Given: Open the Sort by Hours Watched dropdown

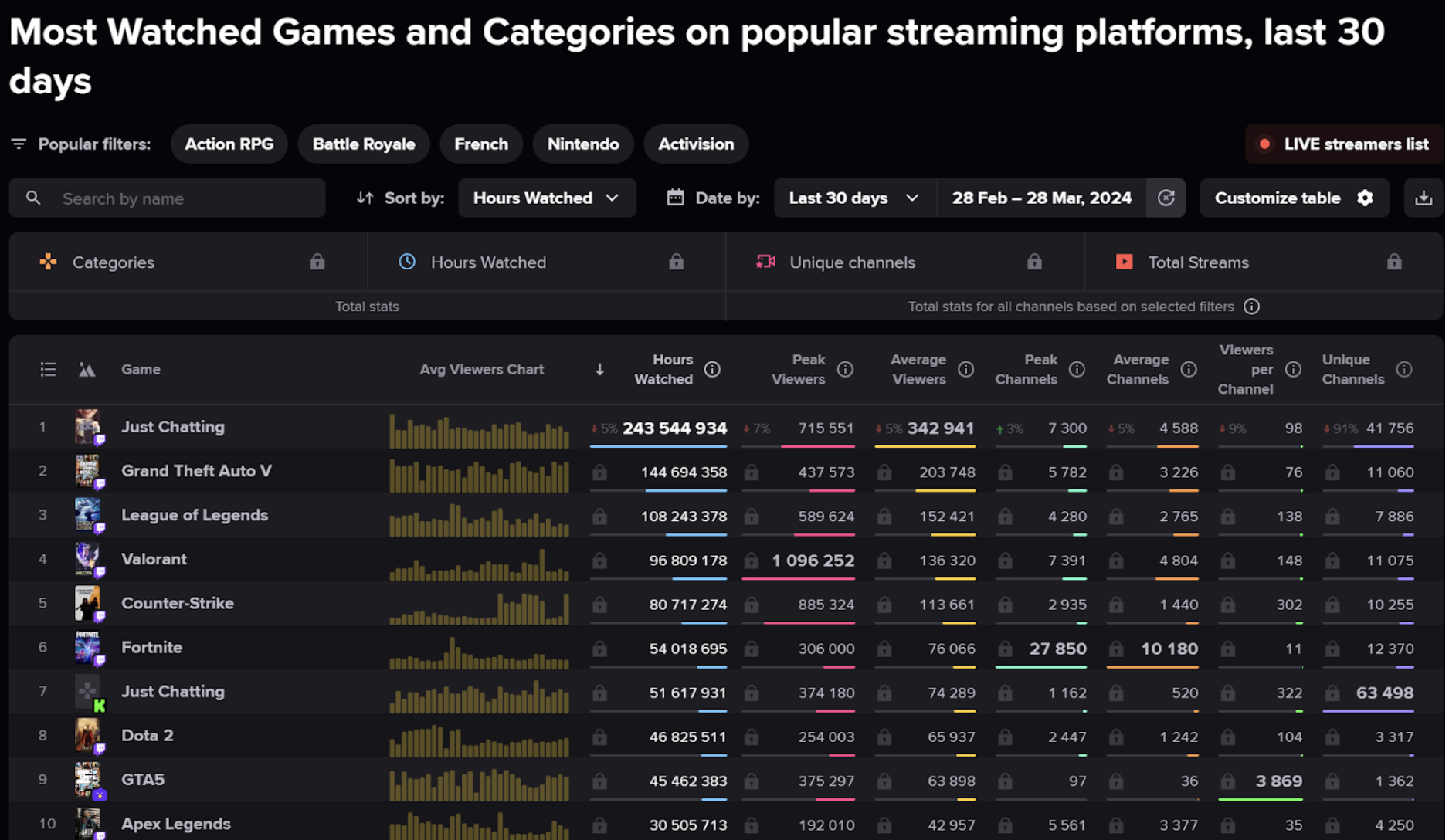Looking at the screenshot, I should (x=547, y=198).
